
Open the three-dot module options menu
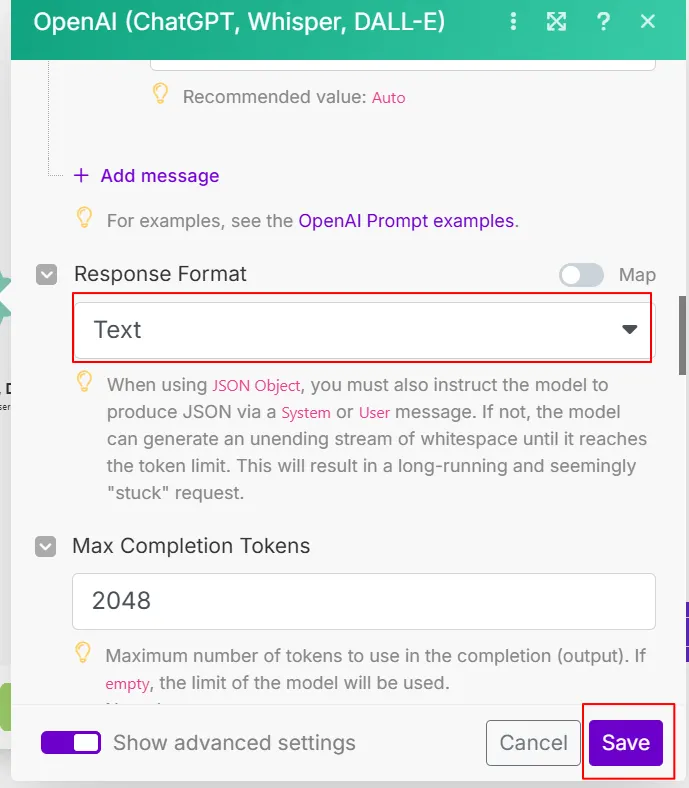click(x=514, y=21)
